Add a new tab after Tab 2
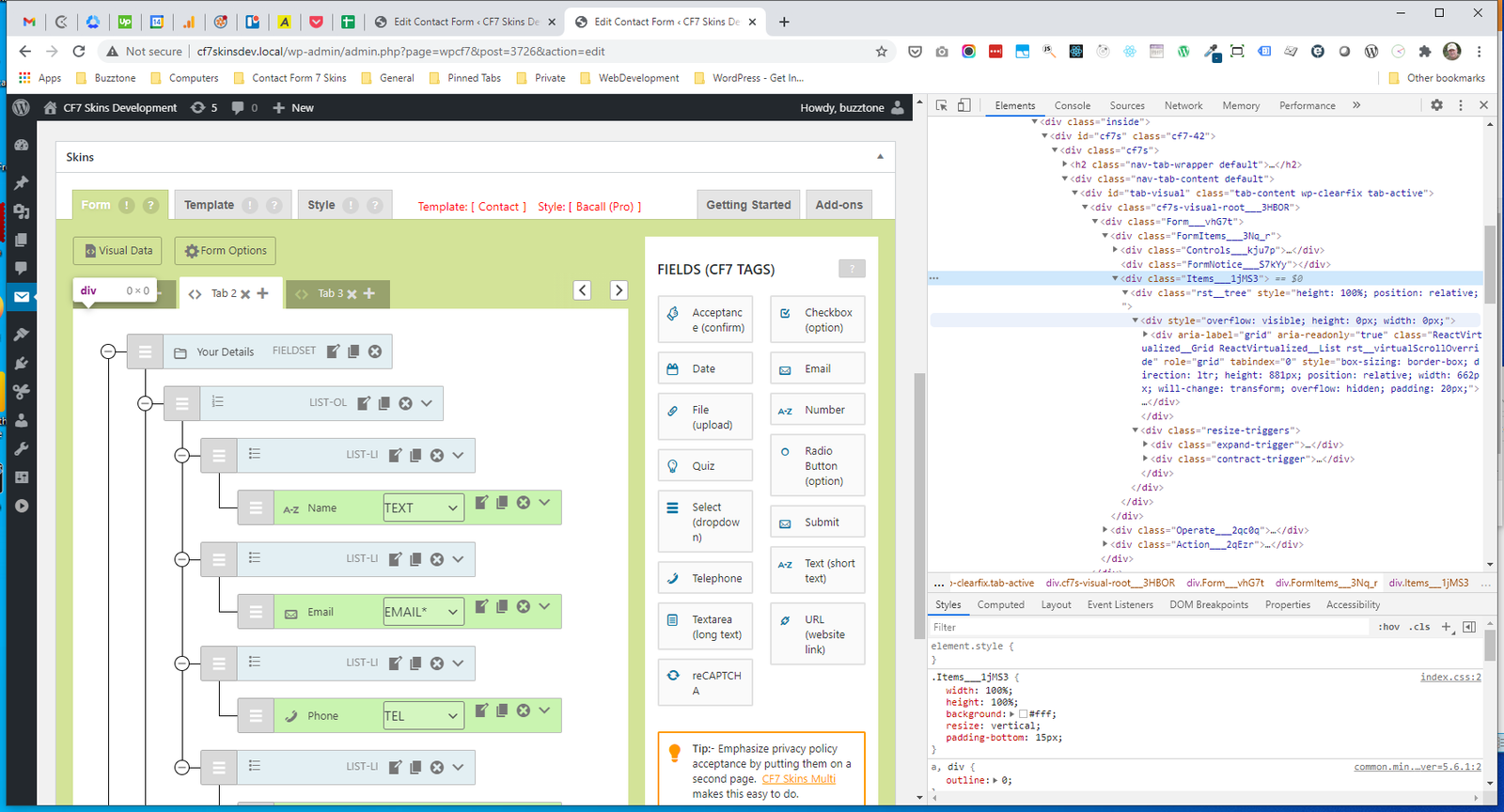Viewport: 1504px width, 812px height. [263, 294]
